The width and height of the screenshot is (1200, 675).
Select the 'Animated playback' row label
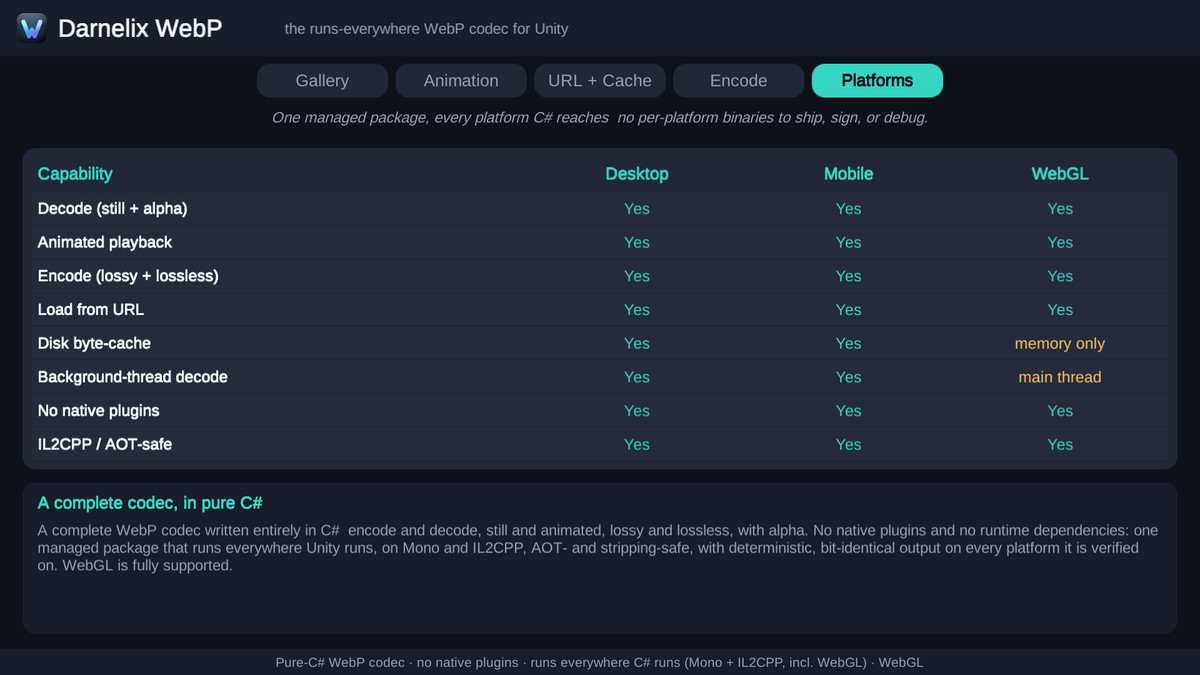[105, 242]
